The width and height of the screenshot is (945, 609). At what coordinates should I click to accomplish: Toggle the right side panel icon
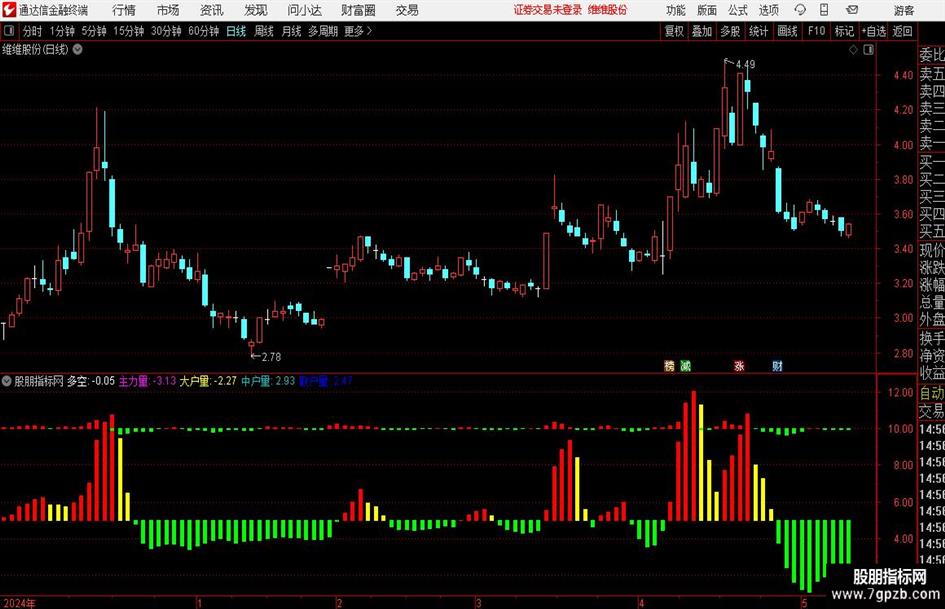click(x=868, y=50)
